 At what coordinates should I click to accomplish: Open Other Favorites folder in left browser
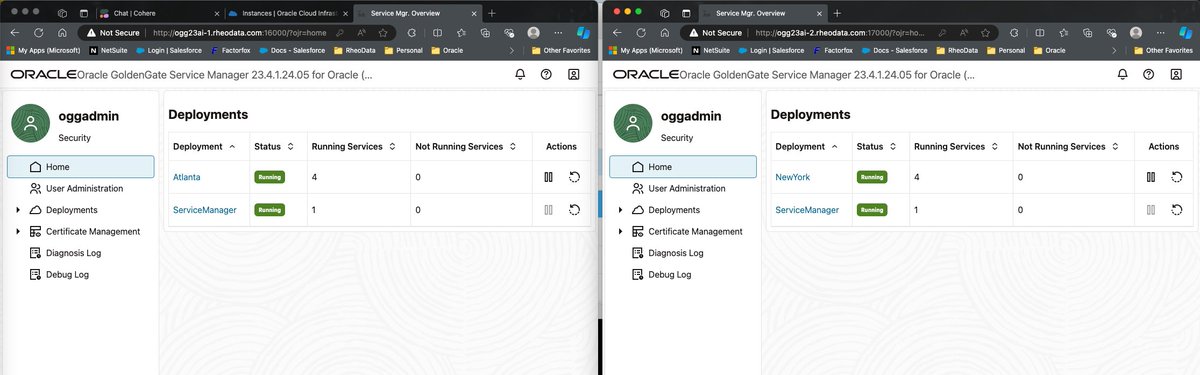561,50
